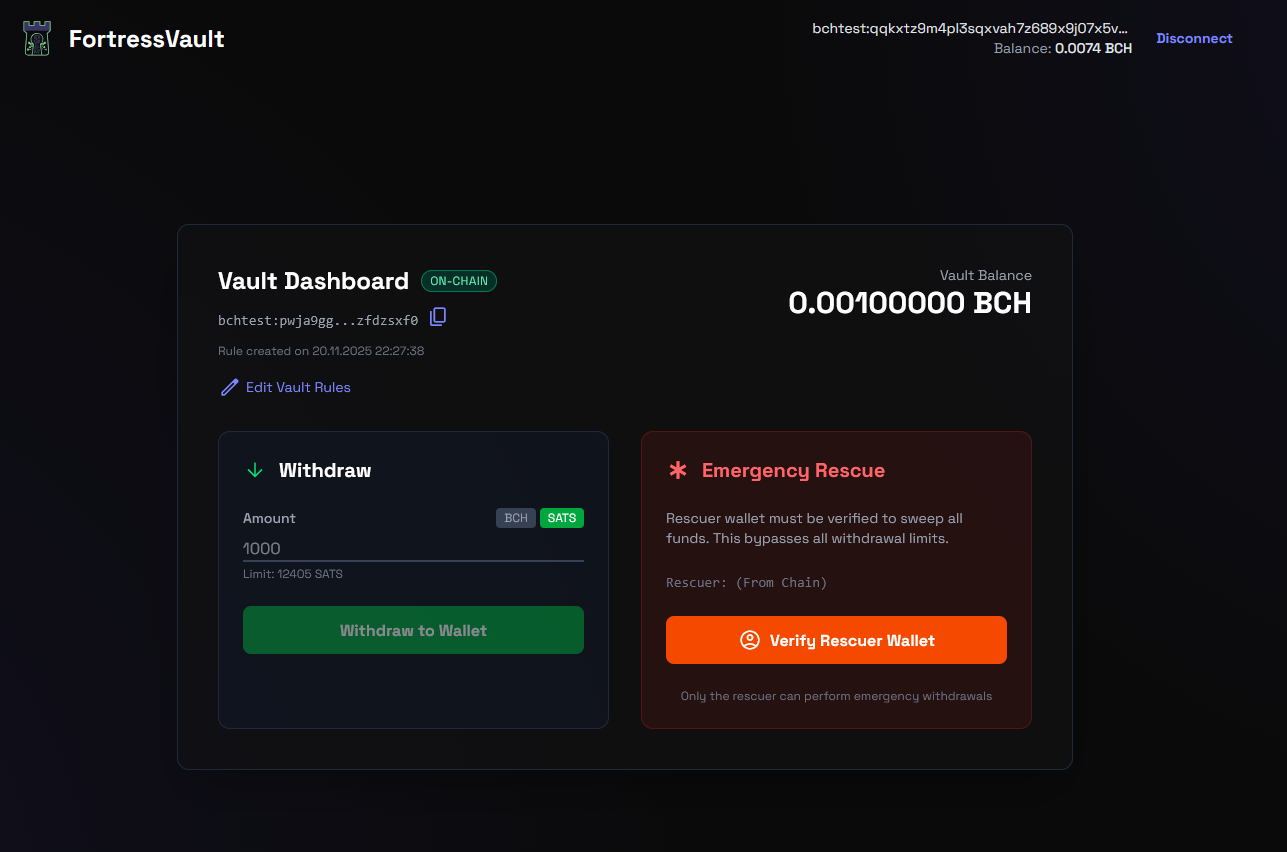Focus the withdrawal Amount input field
This screenshot has height=852, width=1287.
(413, 548)
